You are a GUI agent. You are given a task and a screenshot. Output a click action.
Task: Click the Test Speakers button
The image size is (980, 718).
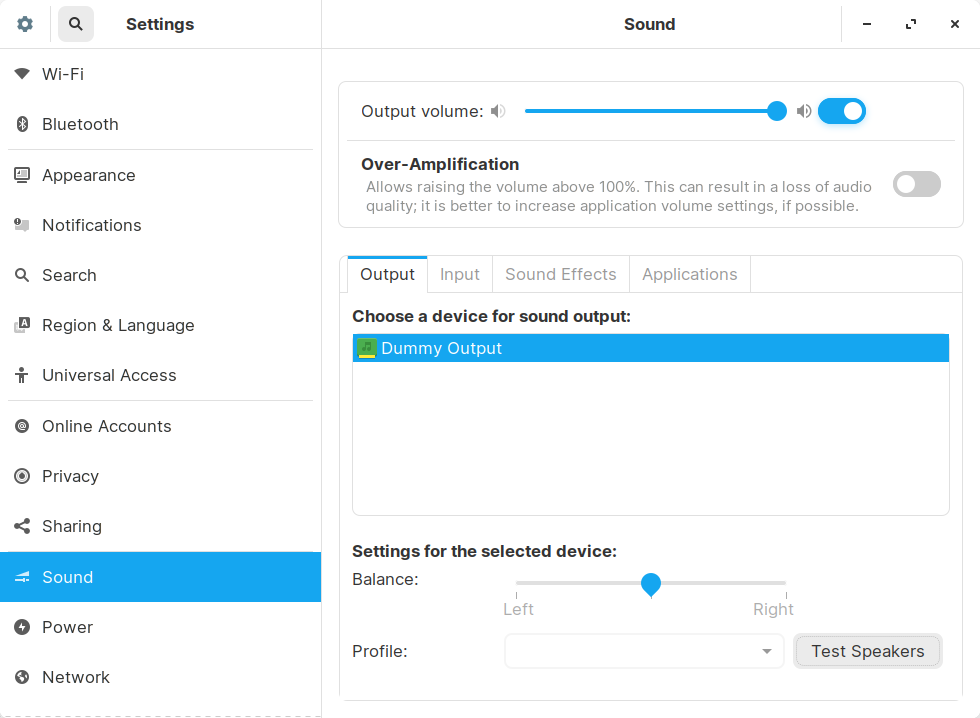pos(867,651)
